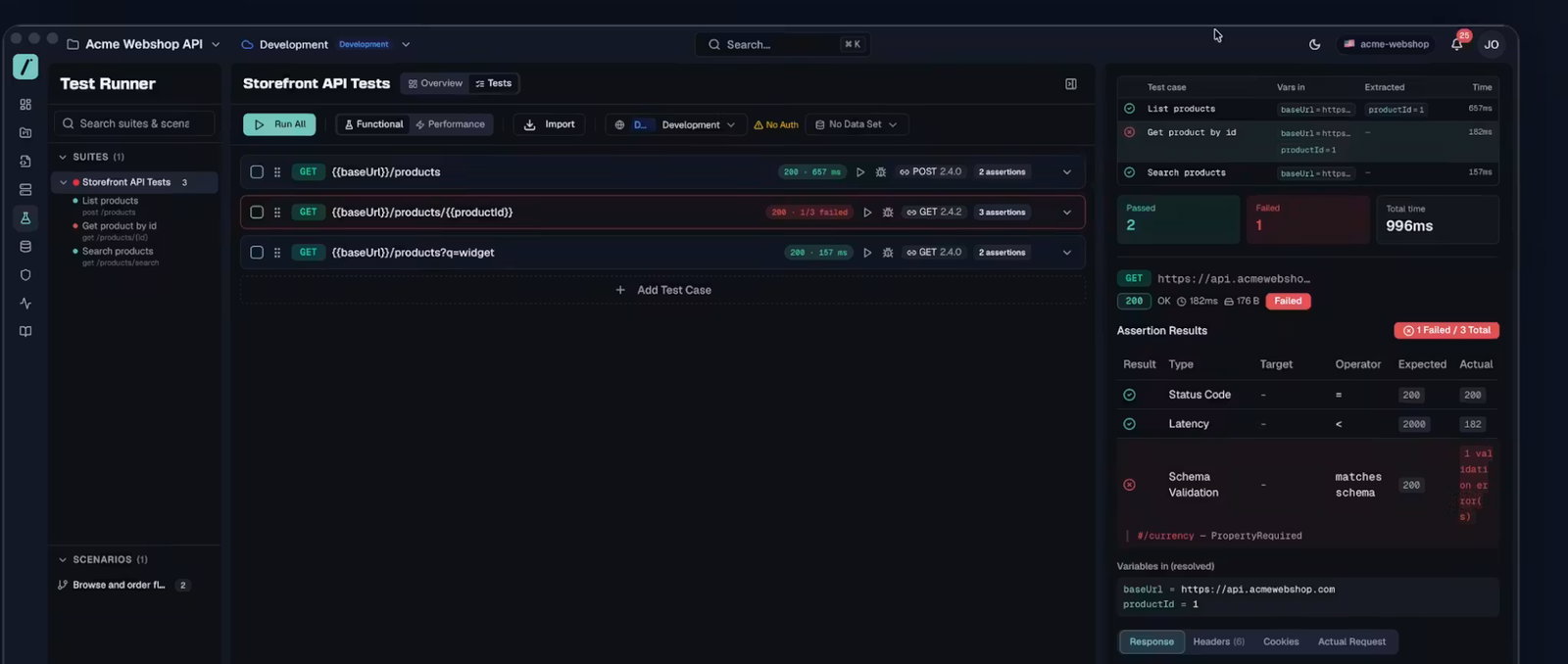Grab drag handle of {{baseUrl}}/products row
Image resolution: width=1568 pixels, height=664 pixels.
click(x=277, y=172)
